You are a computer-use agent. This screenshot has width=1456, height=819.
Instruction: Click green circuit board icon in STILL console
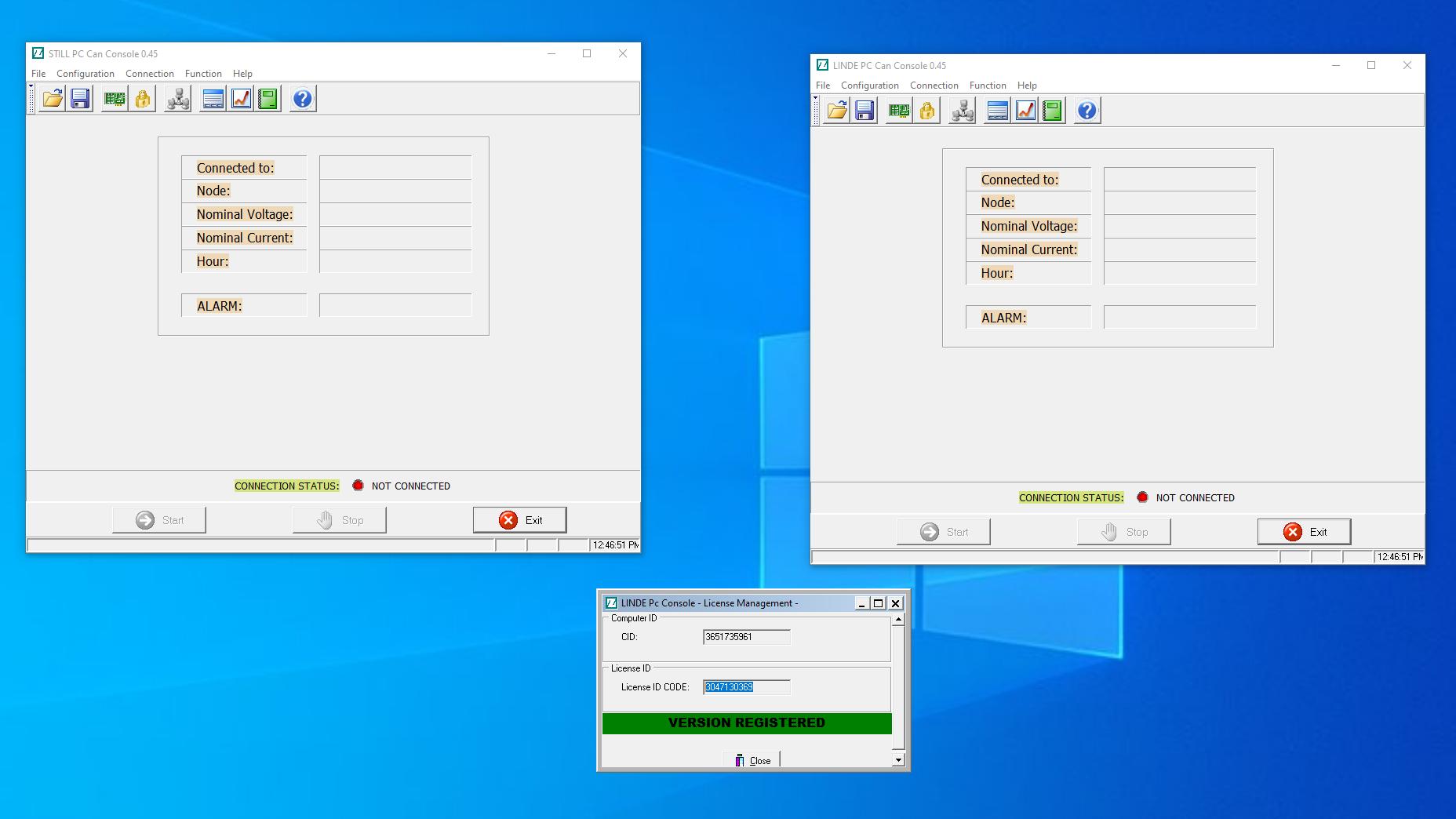point(115,99)
